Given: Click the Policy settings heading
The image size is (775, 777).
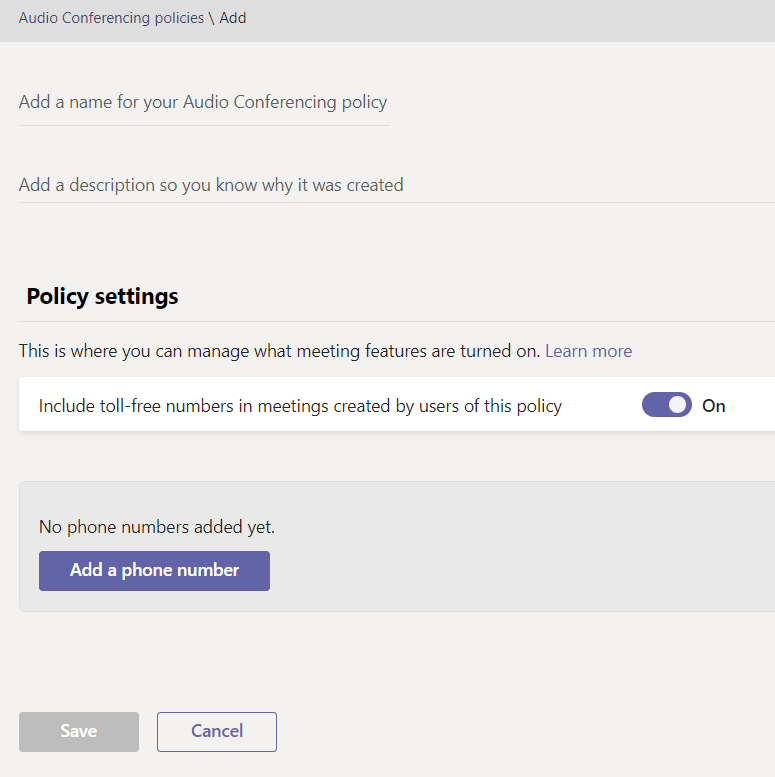Looking at the screenshot, I should tap(103, 296).
